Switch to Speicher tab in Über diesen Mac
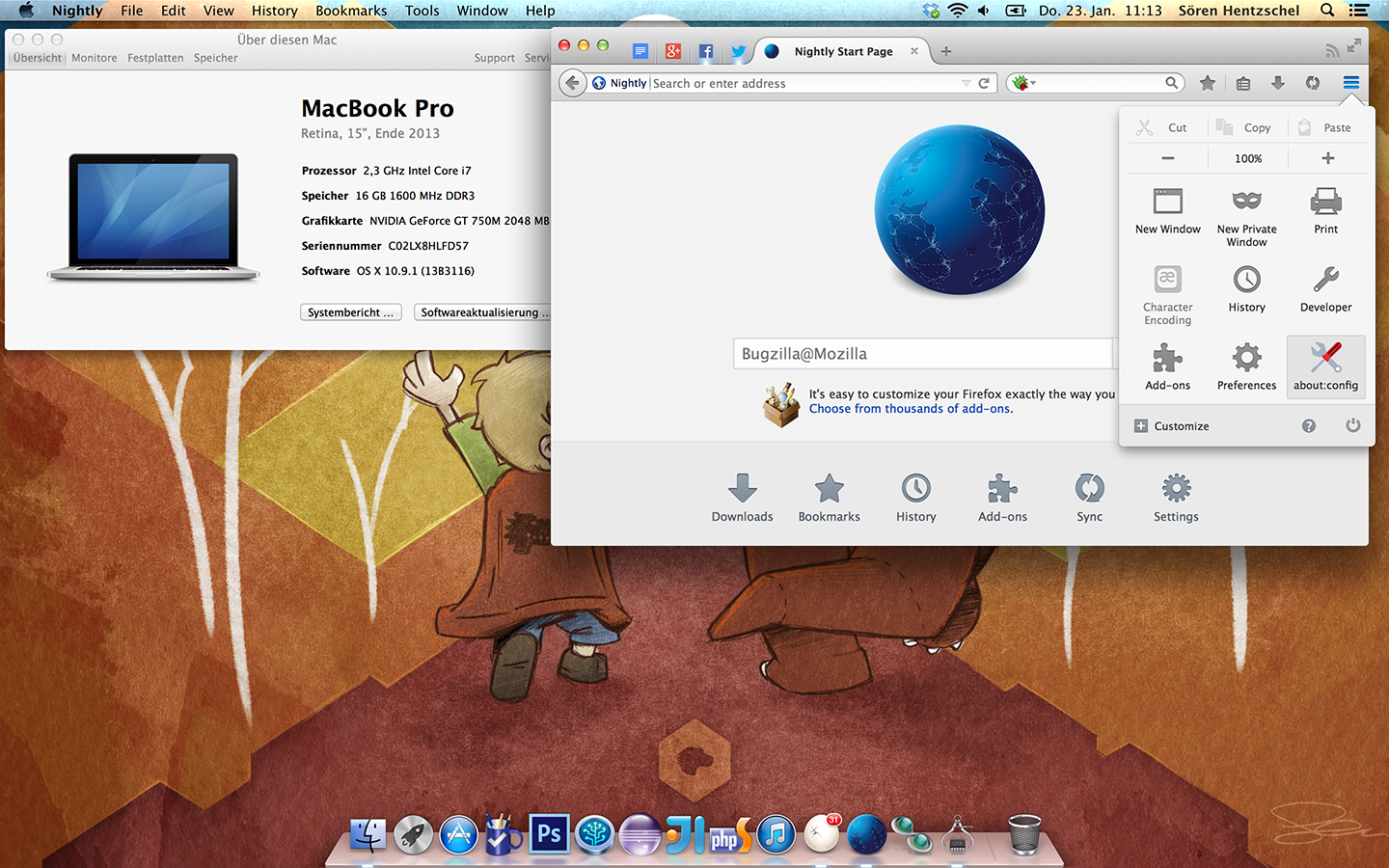Screen dimensions: 1389x868 [215, 58]
